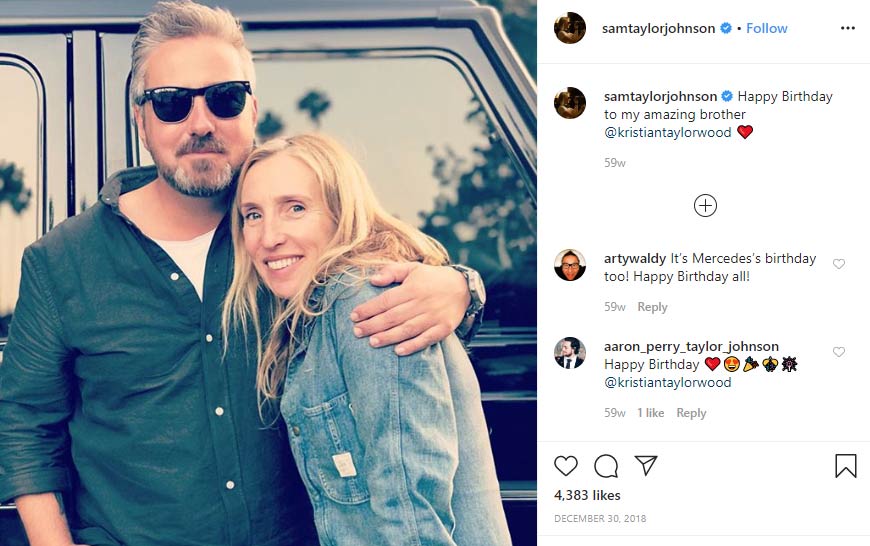Open the artywaldy username link

point(635,258)
